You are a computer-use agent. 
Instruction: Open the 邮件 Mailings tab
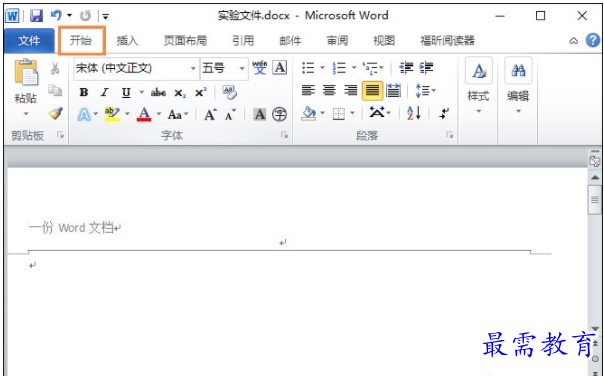tap(290, 40)
